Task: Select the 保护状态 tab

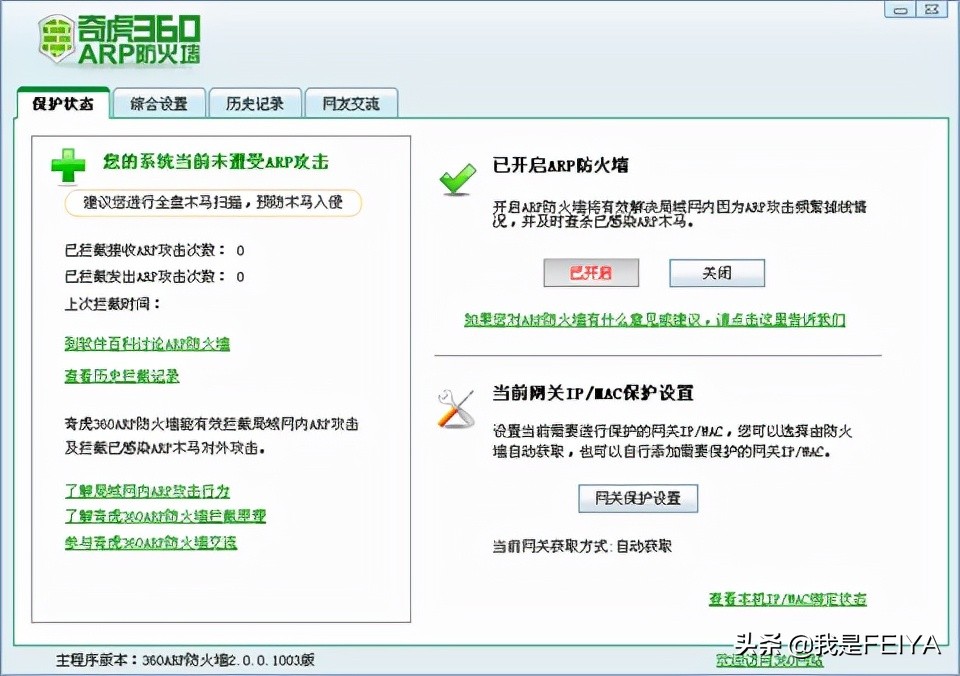Action: click(63, 103)
